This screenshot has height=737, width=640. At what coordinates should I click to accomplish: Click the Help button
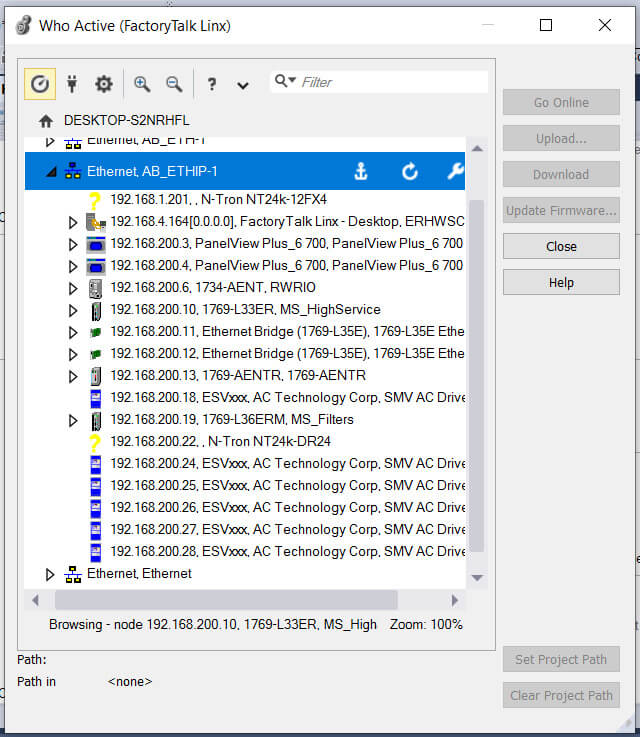[x=561, y=283]
